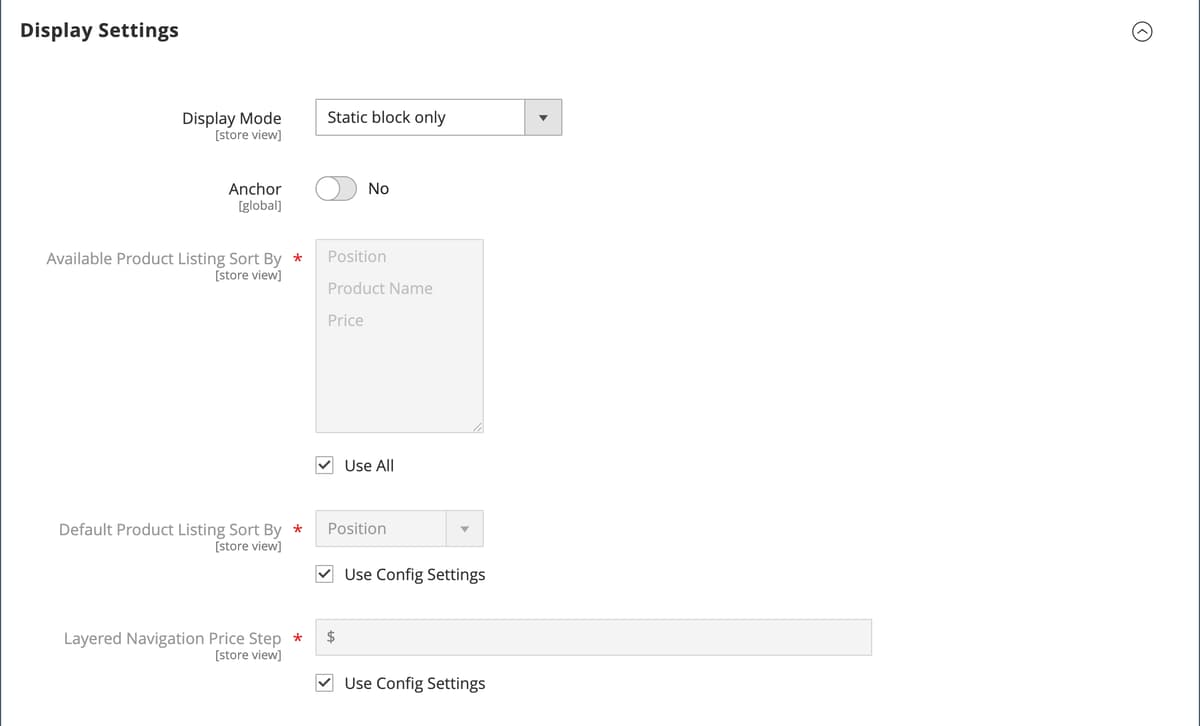1200x726 pixels.
Task: Click the Display Settings section header
Action: [x=99, y=30]
